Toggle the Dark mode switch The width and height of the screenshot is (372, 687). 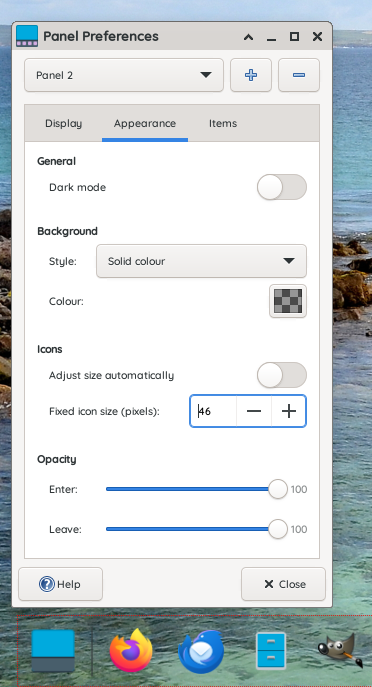click(x=282, y=187)
